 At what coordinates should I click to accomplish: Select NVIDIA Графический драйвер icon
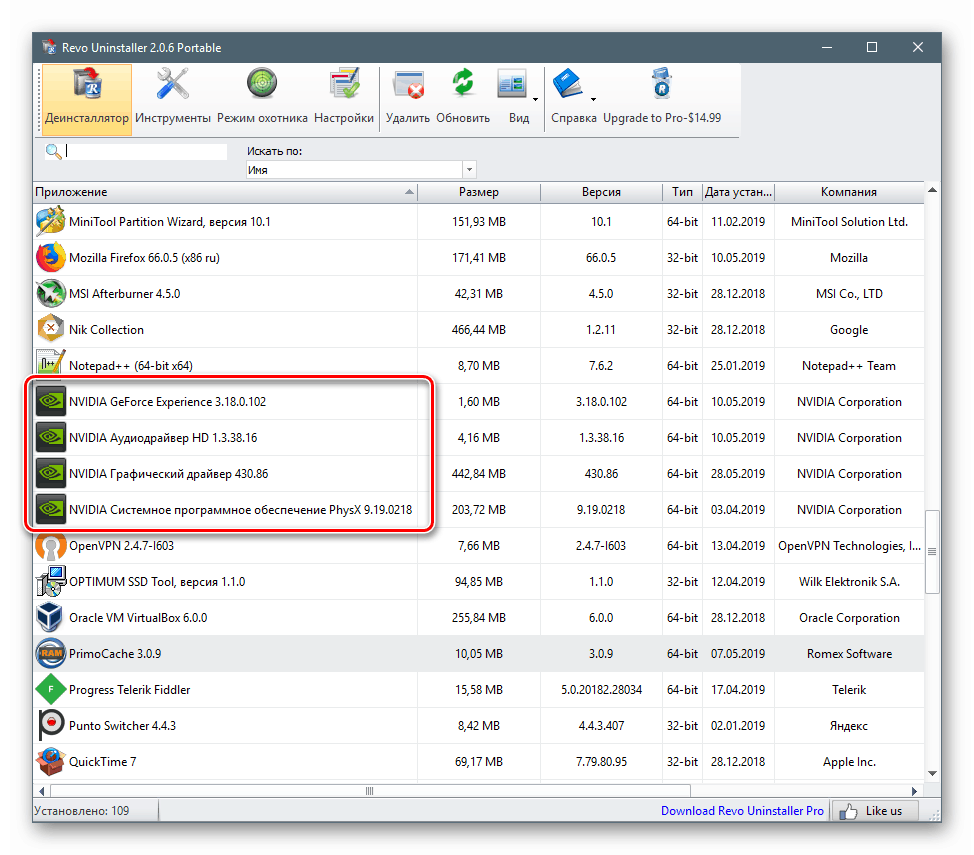[50, 473]
